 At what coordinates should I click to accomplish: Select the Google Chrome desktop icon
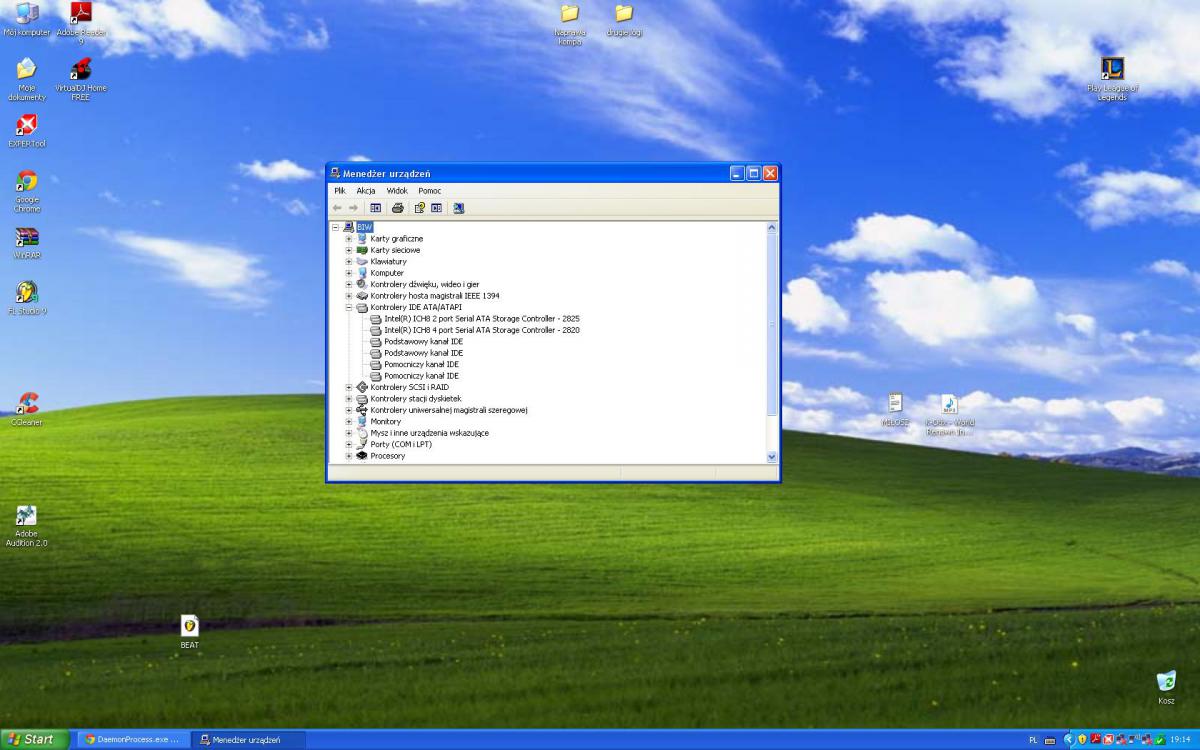coord(27,191)
